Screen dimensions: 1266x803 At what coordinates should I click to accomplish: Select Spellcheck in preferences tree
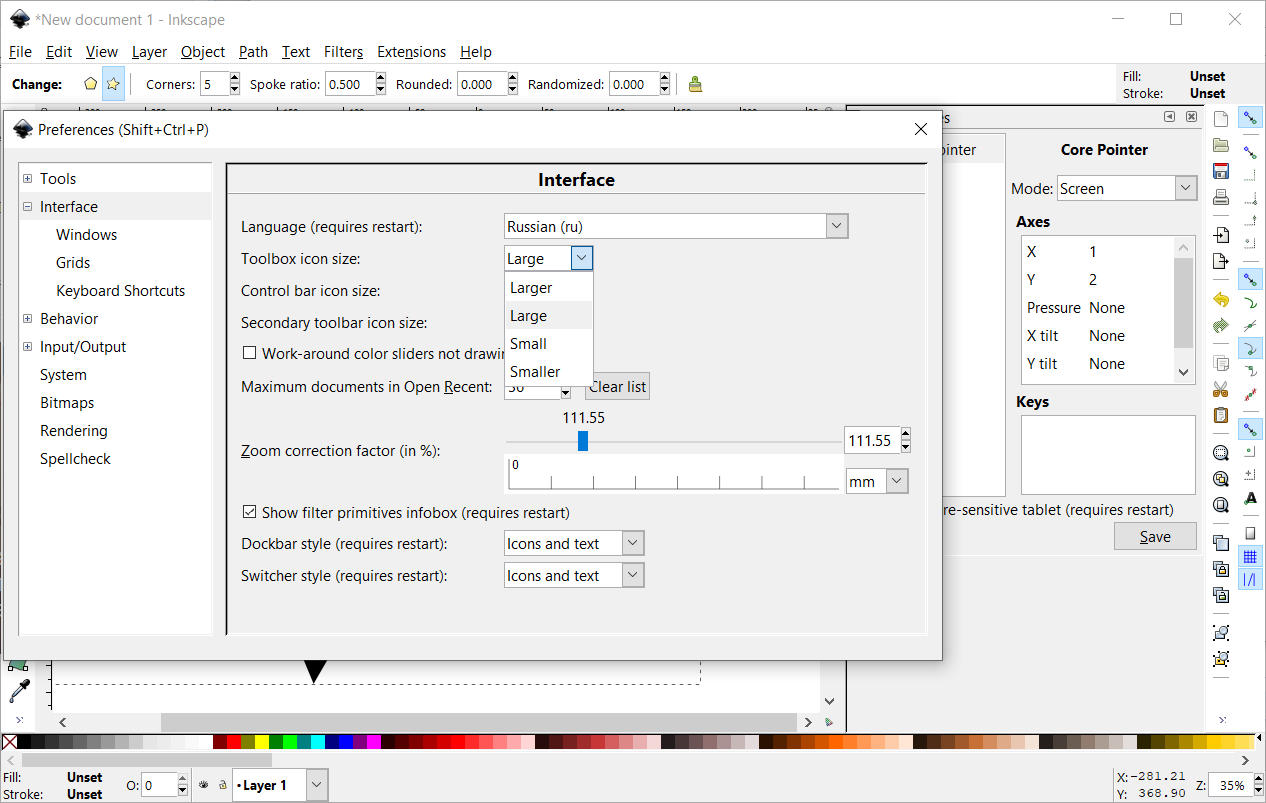[75, 458]
